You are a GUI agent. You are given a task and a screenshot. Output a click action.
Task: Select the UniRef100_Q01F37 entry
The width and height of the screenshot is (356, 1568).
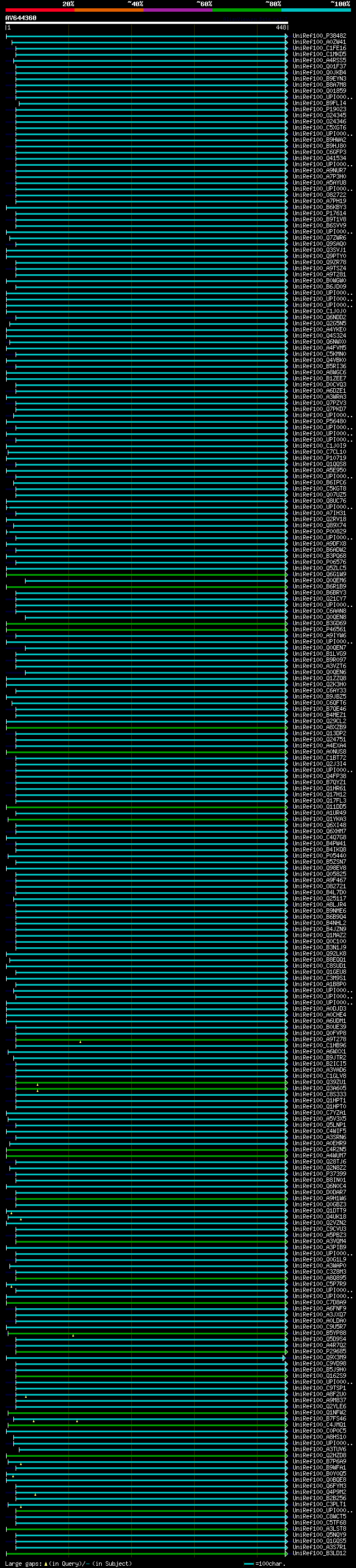(319, 66)
